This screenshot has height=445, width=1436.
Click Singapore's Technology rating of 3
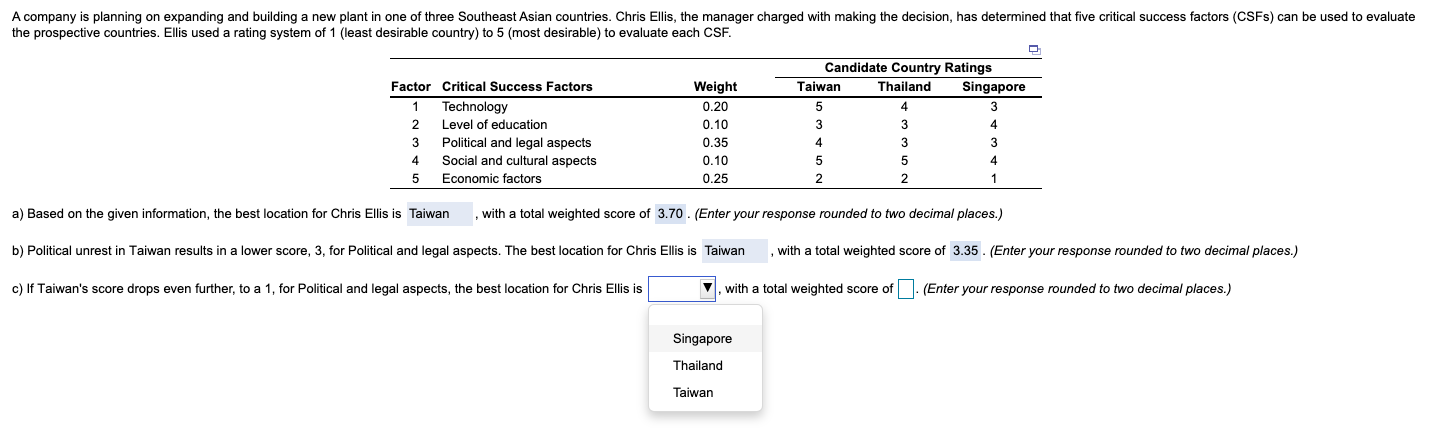tap(994, 107)
